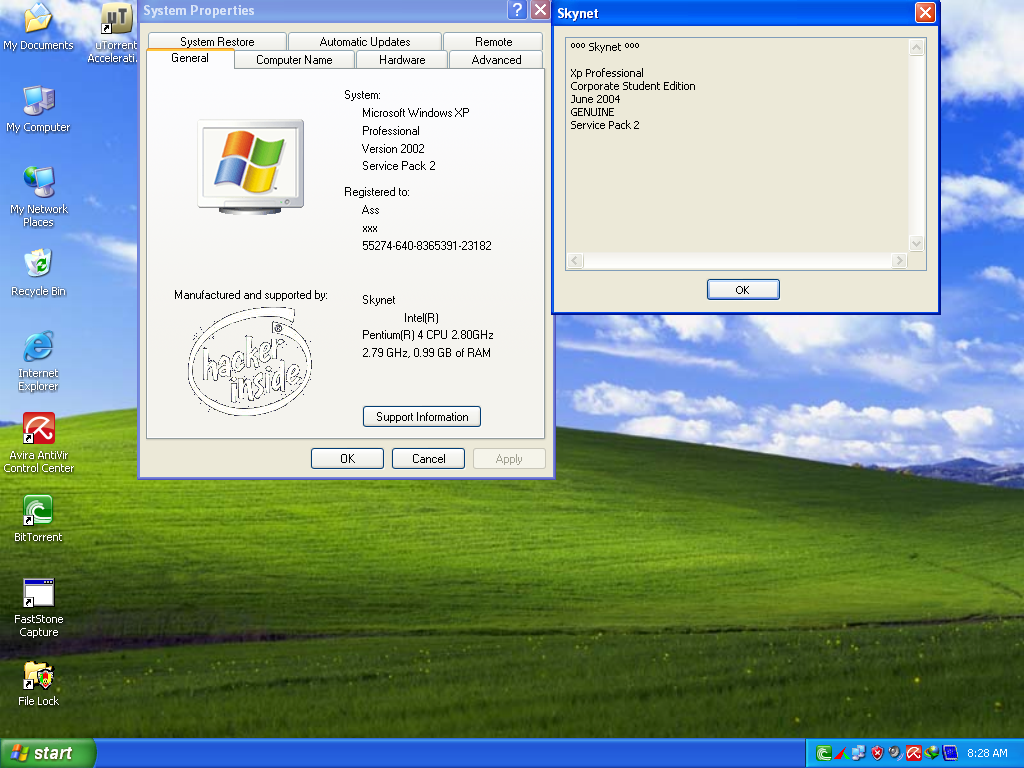Switch to the Automatic Updates tab

[x=364, y=42]
